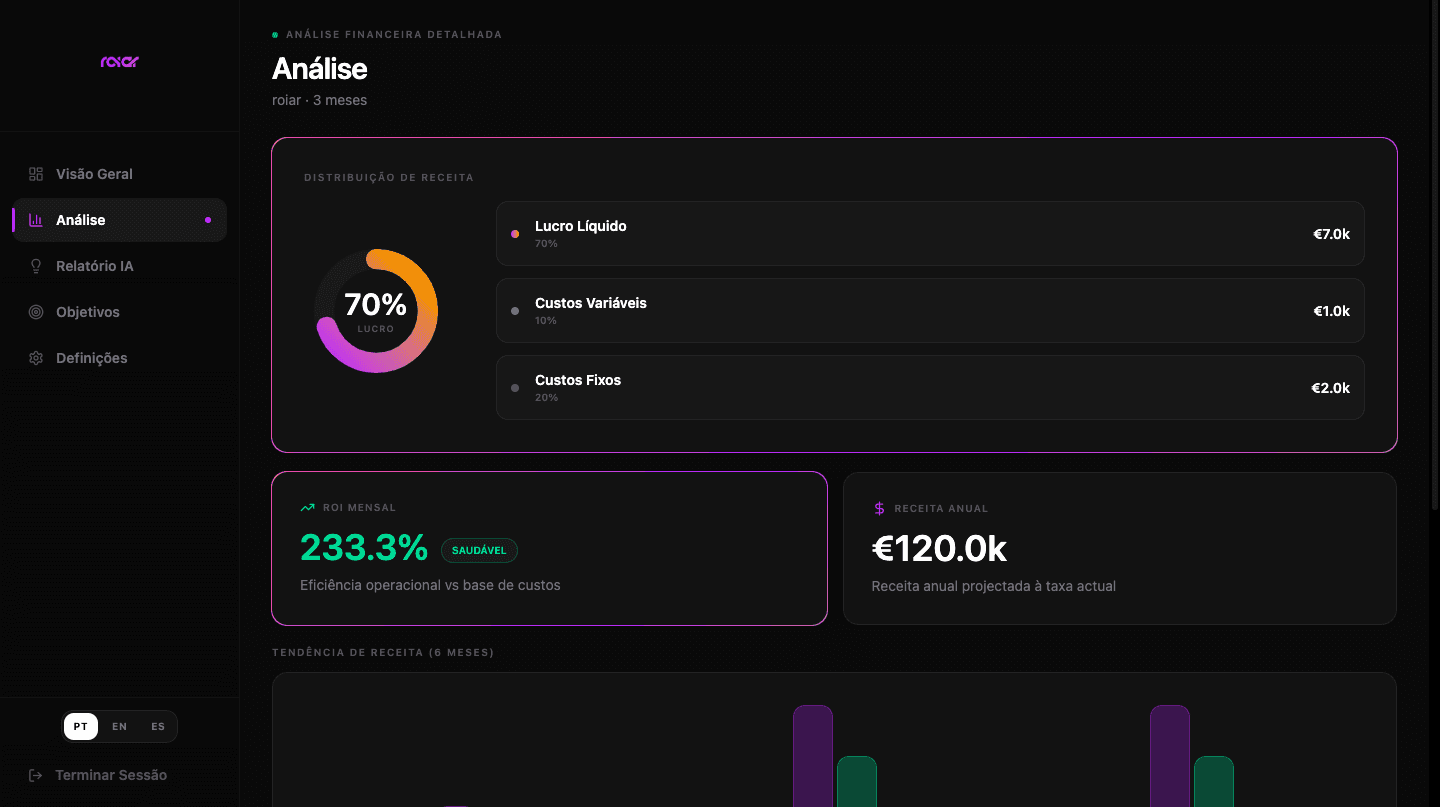Click the €7.0k amount

click(x=1331, y=234)
